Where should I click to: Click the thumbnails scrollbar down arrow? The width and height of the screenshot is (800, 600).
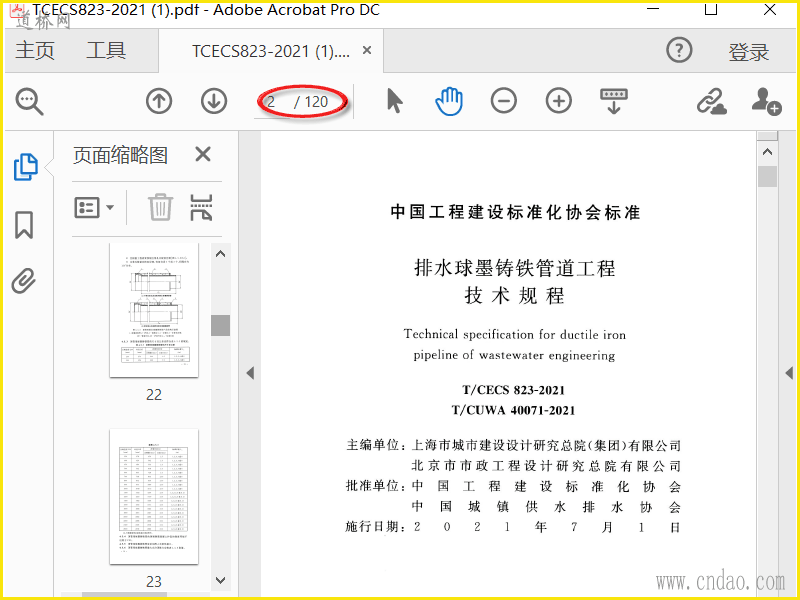coord(220,580)
